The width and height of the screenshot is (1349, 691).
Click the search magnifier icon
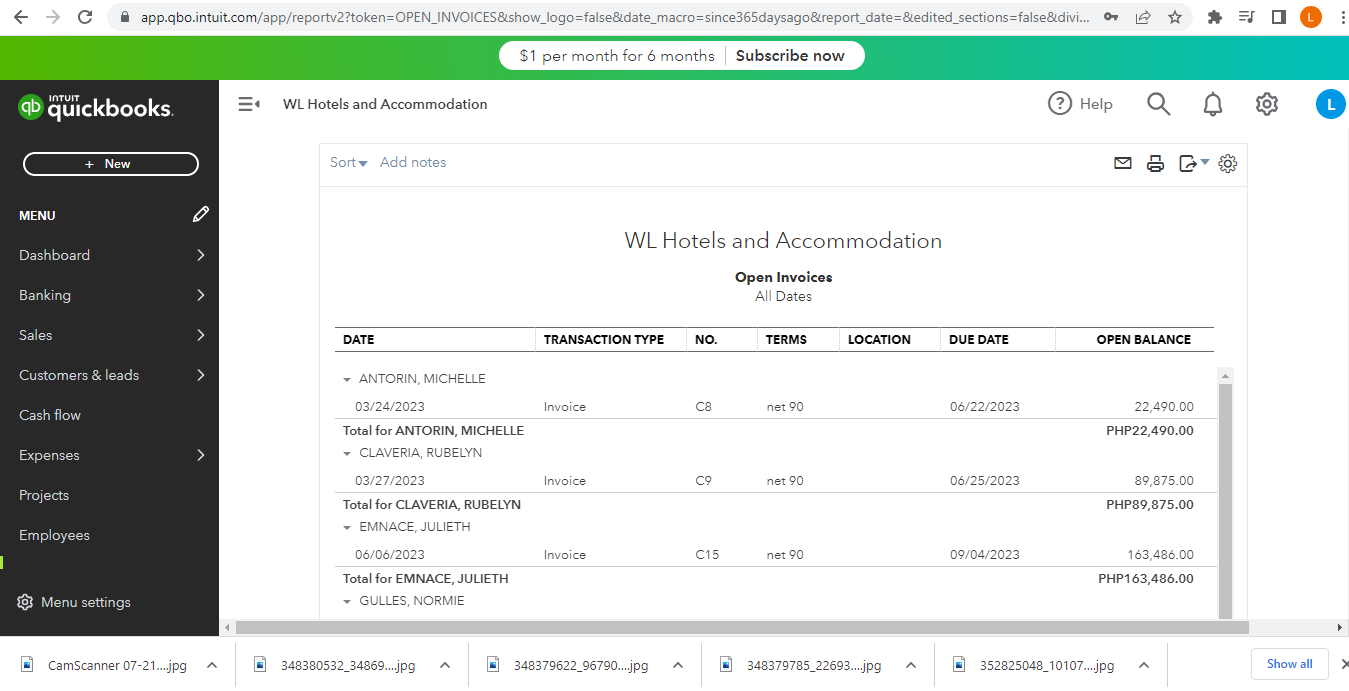(x=1158, y=104)
